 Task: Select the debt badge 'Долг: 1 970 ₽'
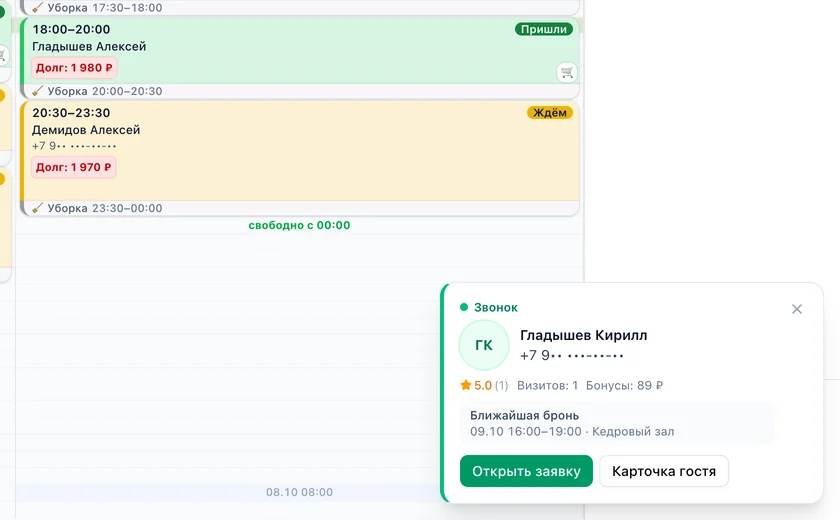73,168
